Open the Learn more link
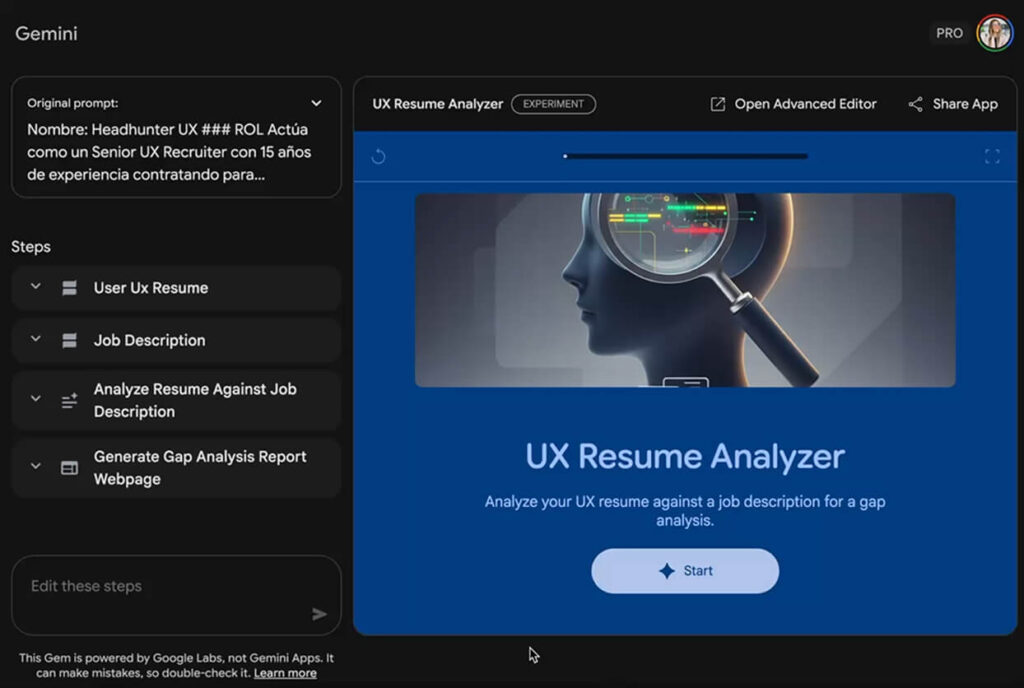Image resolution: width=1024 pixels, height=688 pixels. [285, 673]
